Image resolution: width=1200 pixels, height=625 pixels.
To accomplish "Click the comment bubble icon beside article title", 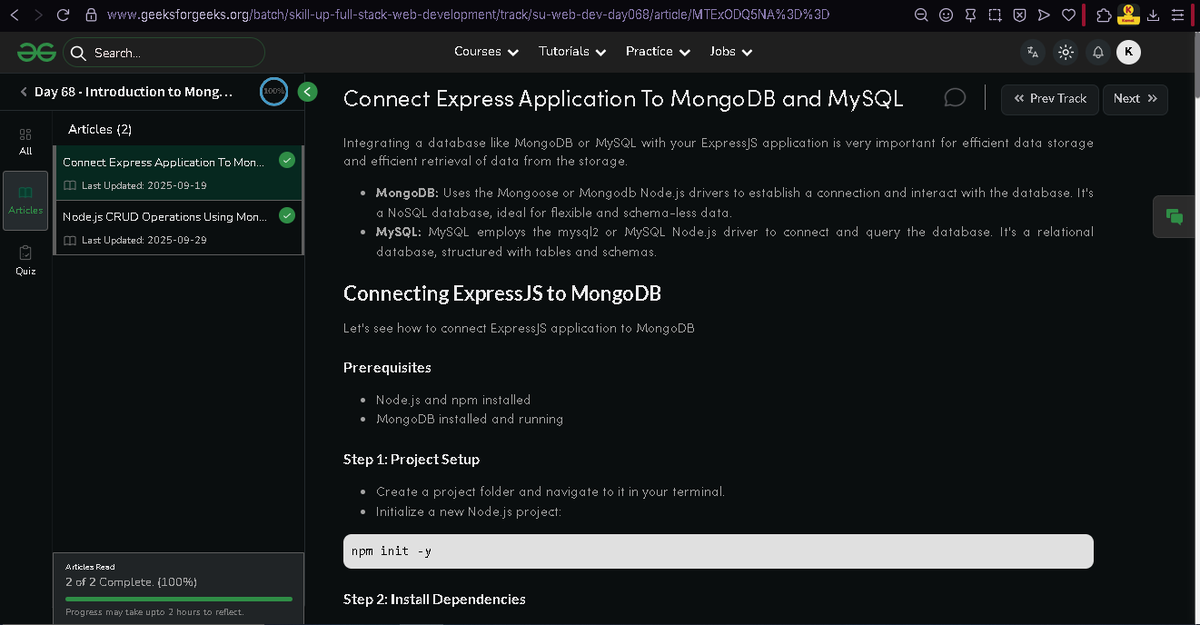I will (x=955, y=97).
